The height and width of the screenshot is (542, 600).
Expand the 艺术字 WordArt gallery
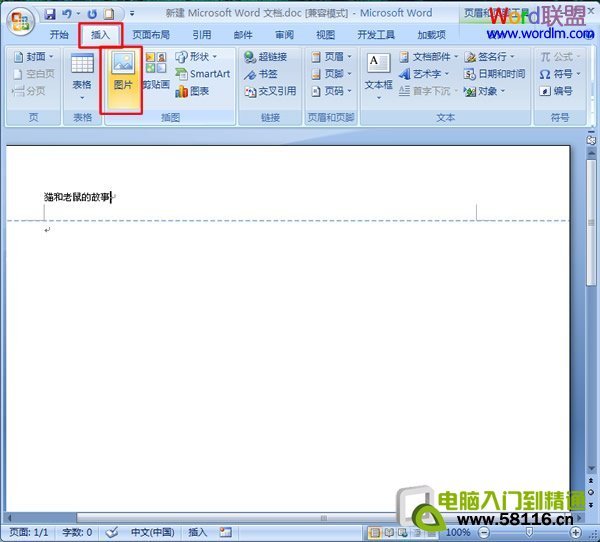[x=424, y=73]
